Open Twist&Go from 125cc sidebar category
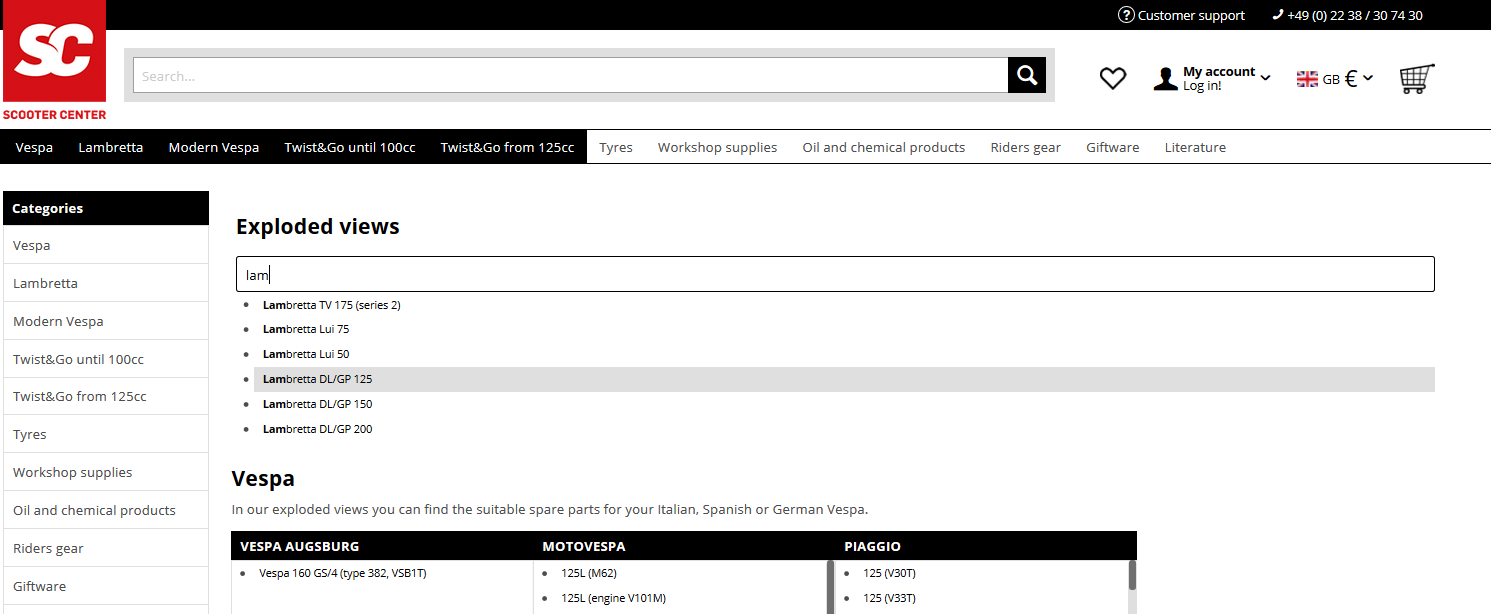The height and width of the screenshot is (614, 1491). coord(106,396)
